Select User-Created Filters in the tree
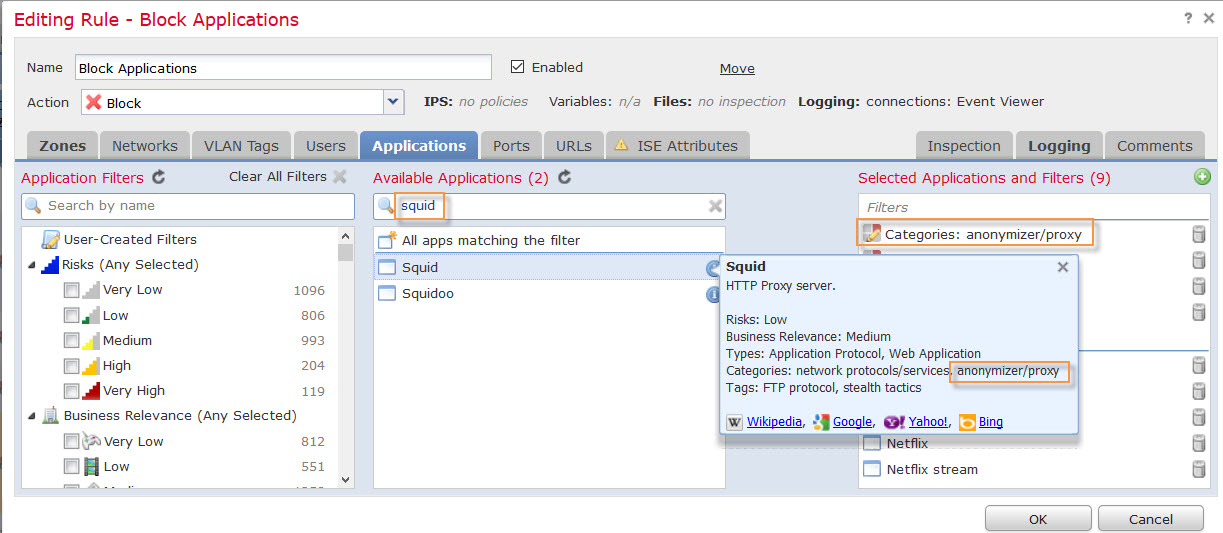Image resolution: width=1223 pixels, height=533 pixels. [x=130, y=239]
